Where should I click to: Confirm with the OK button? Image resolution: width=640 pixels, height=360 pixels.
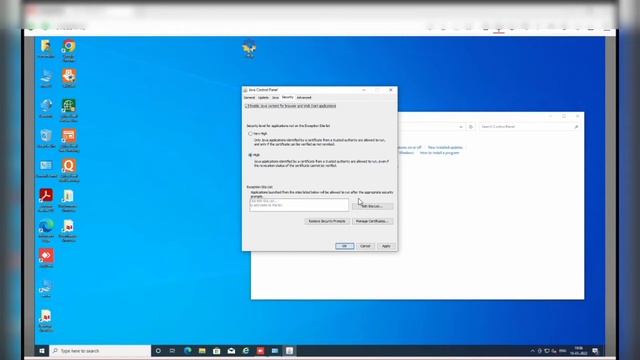click(344, 246)
